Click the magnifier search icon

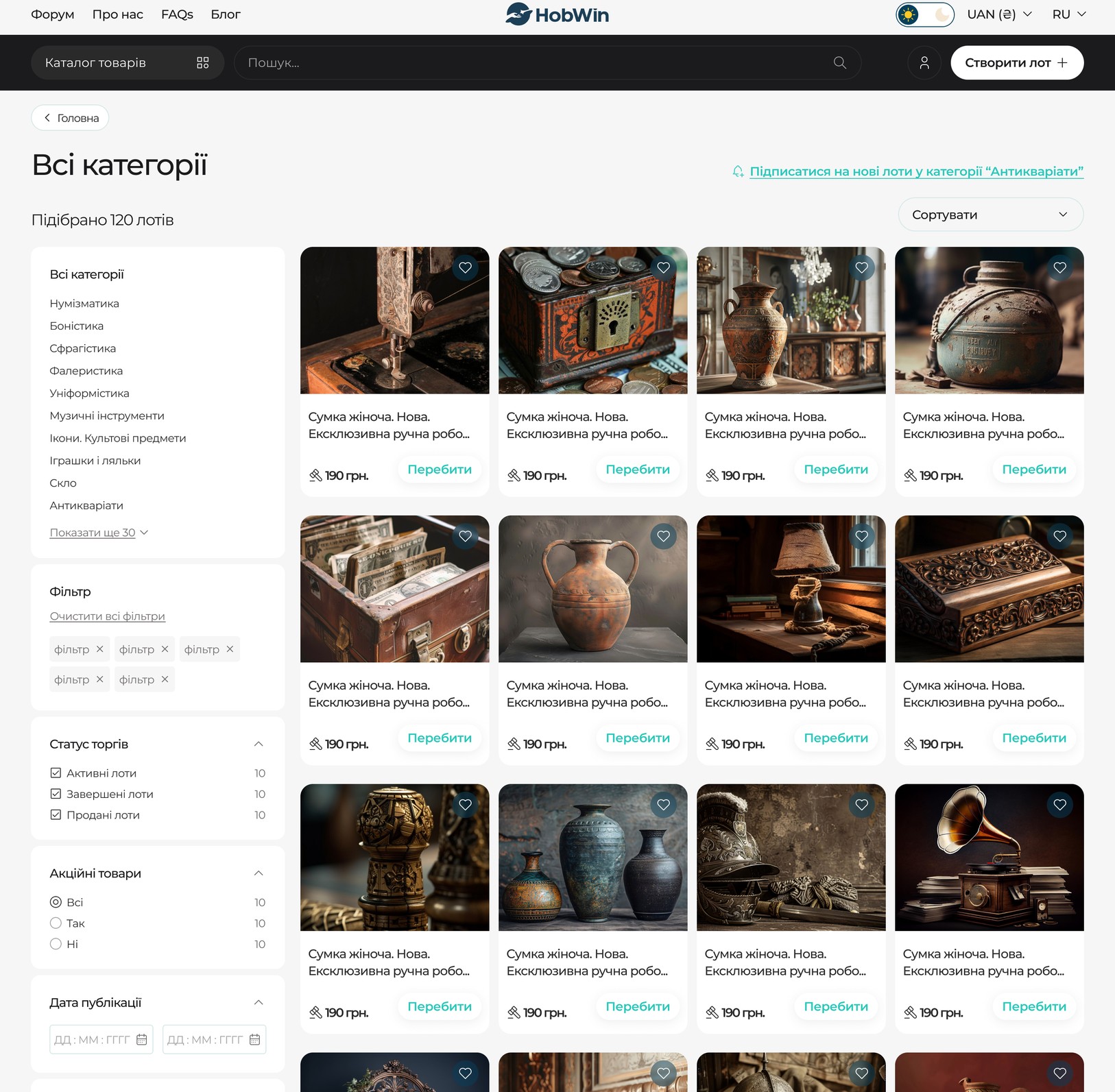point(840,63)
